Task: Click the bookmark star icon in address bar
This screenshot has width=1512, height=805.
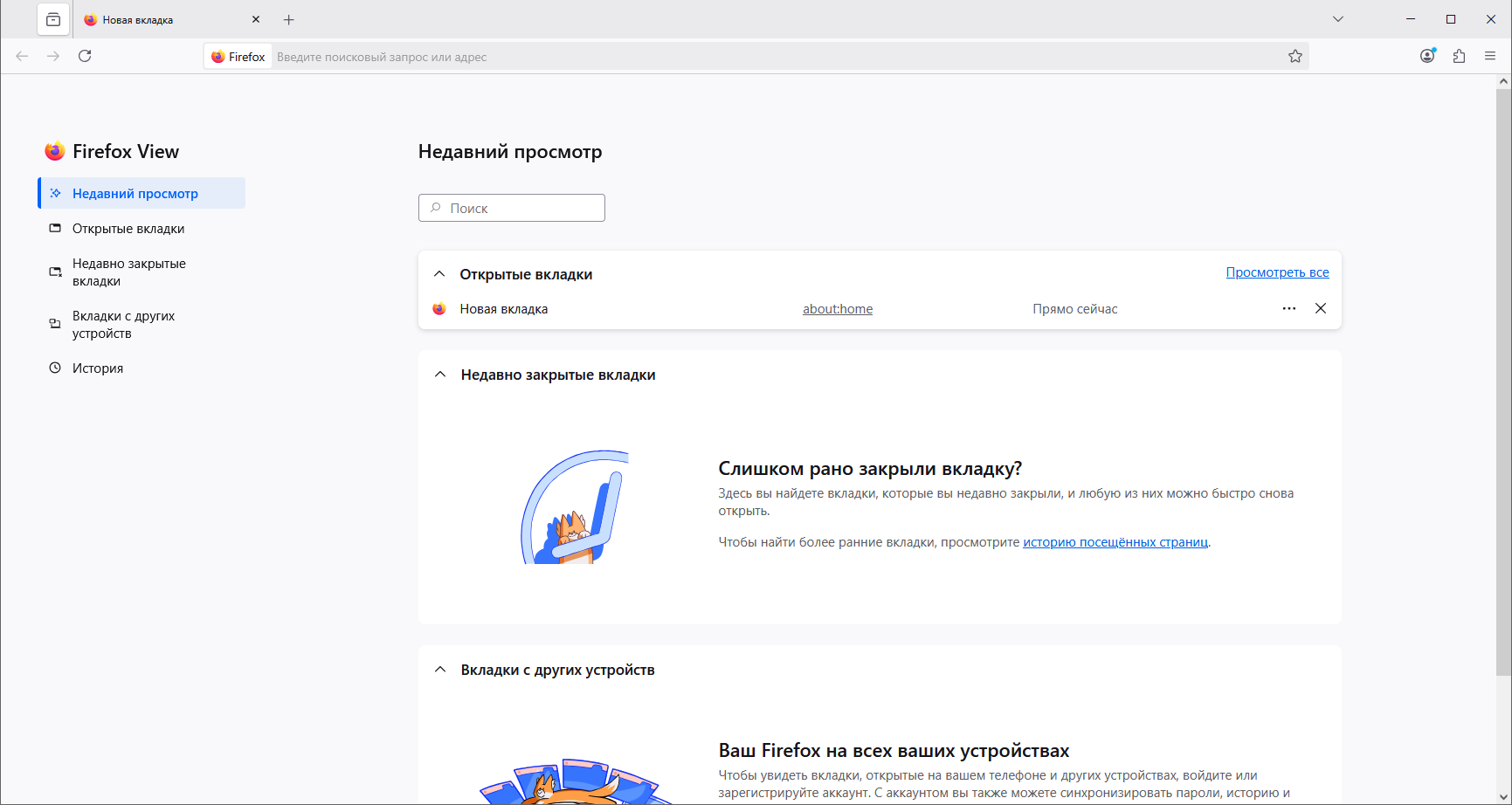Action: pos(1295,57)
